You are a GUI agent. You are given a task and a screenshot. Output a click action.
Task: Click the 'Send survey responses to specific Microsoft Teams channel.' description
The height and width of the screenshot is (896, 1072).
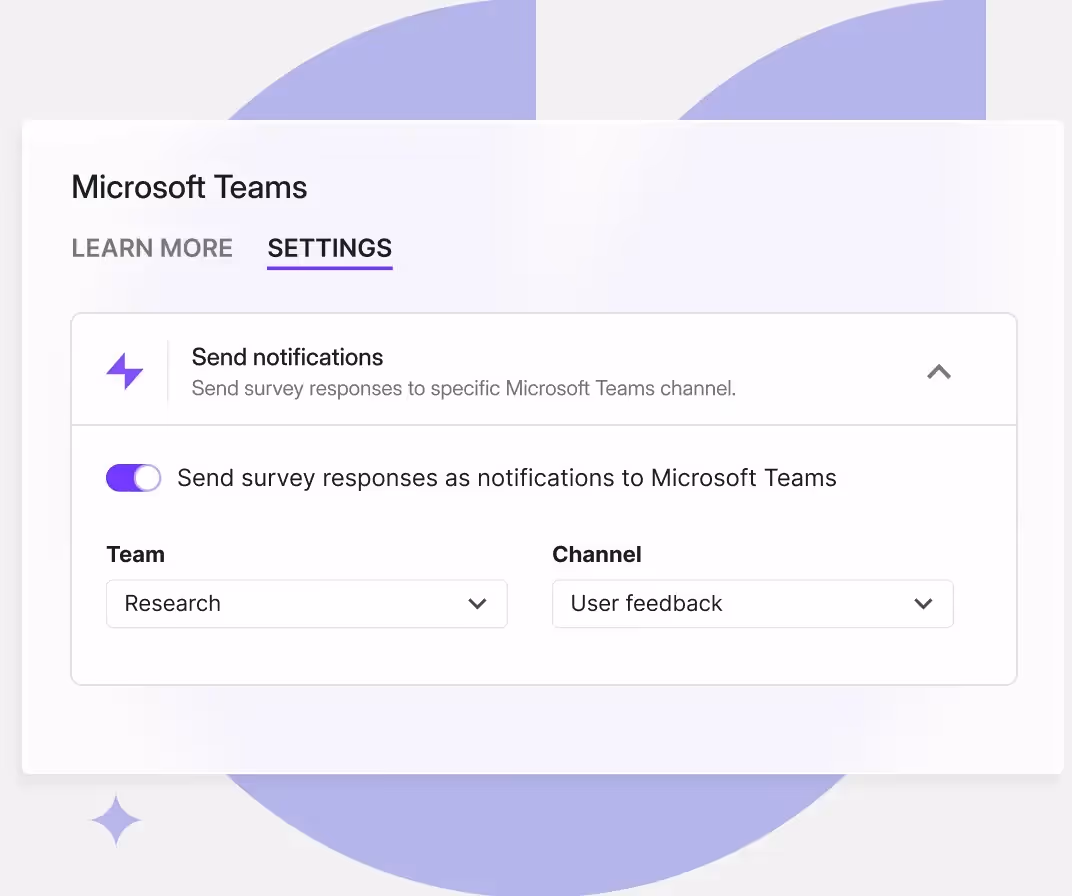464,388
